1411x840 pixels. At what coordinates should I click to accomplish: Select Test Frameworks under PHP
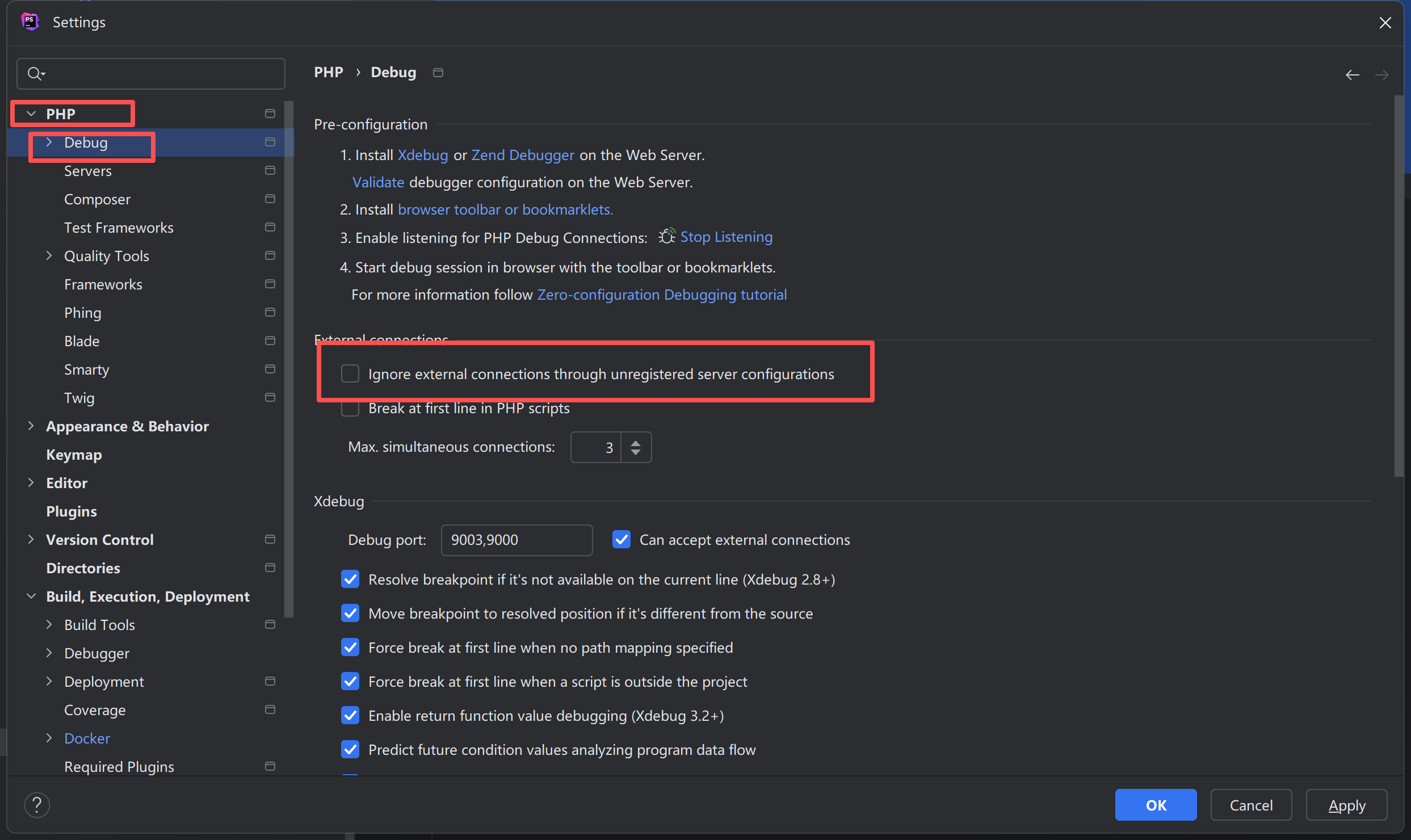[x=119, y=228]
